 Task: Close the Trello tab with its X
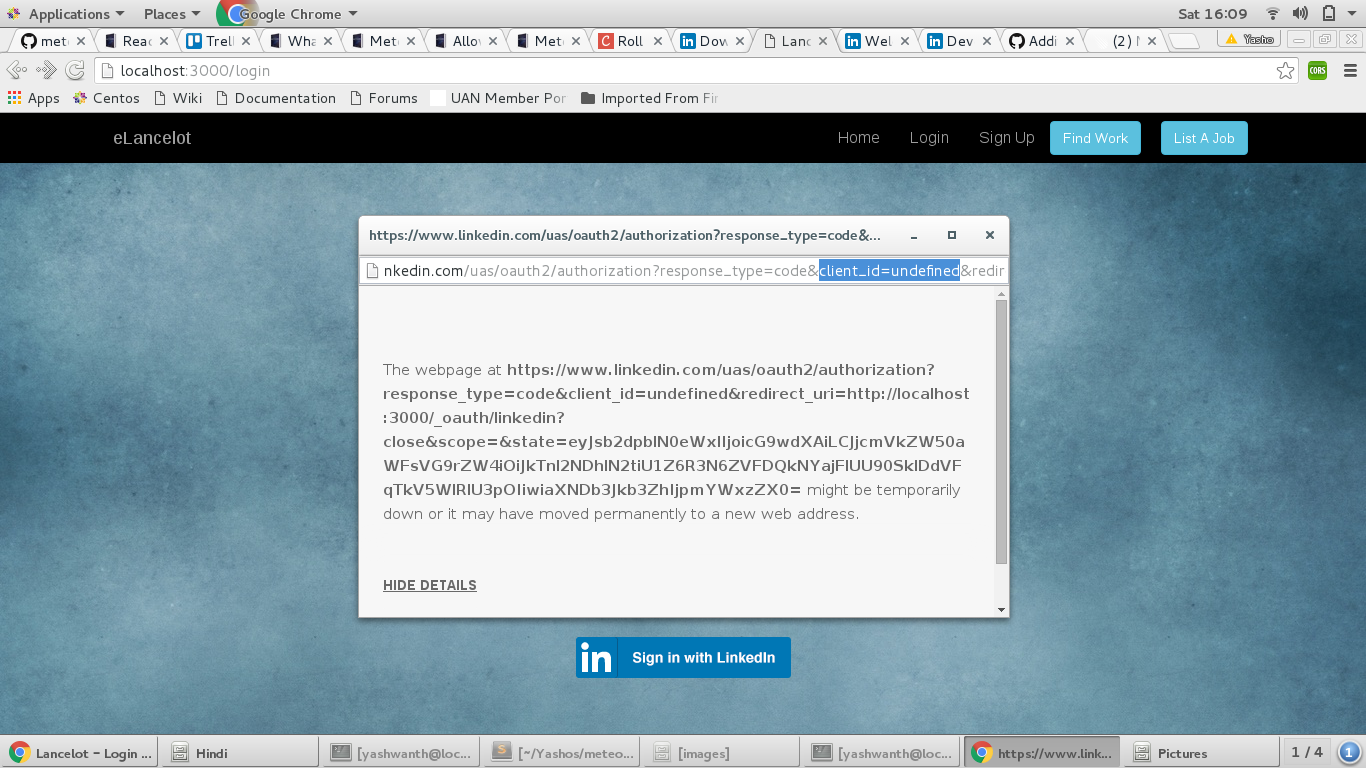point(246,41)
